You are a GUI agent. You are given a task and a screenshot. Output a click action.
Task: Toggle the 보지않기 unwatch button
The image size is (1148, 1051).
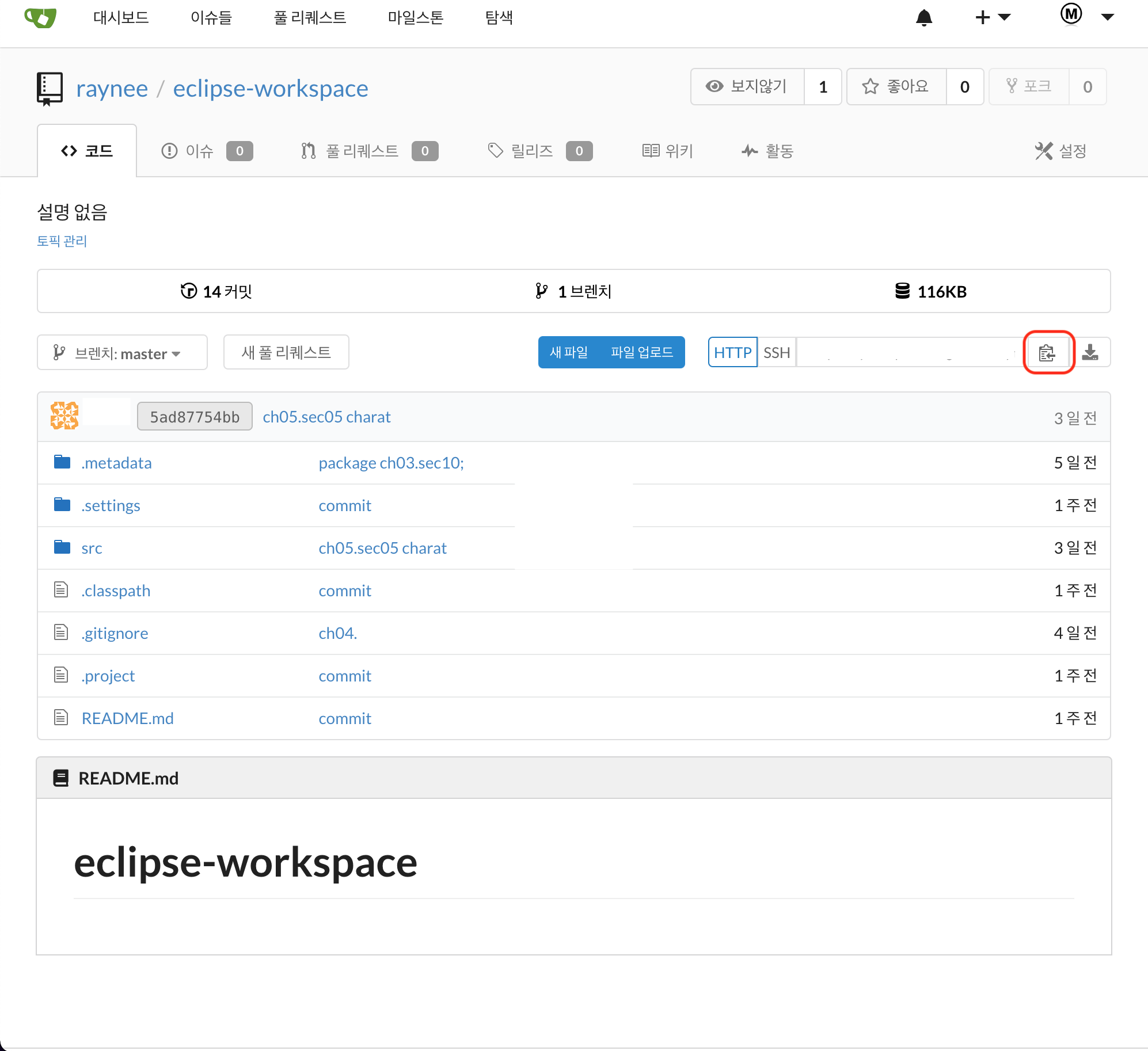click(747, 87)
